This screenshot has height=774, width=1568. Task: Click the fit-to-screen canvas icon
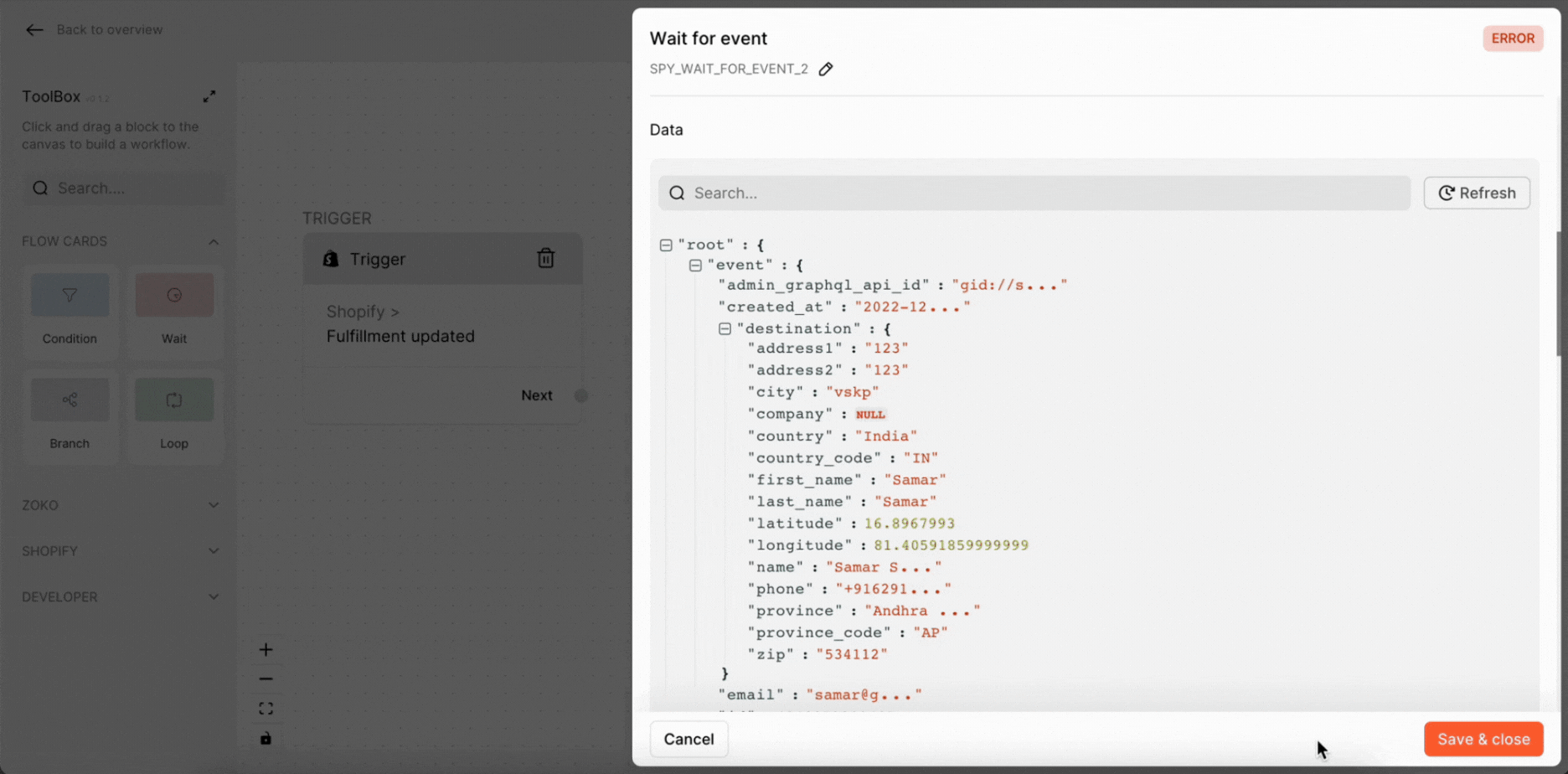266,709
